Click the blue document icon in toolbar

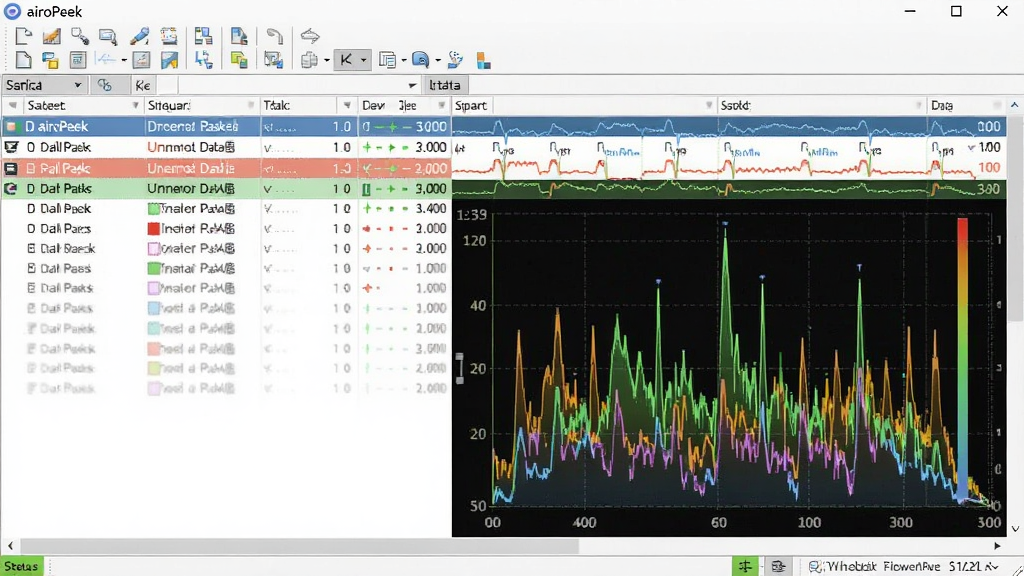[x=239, y=36]
